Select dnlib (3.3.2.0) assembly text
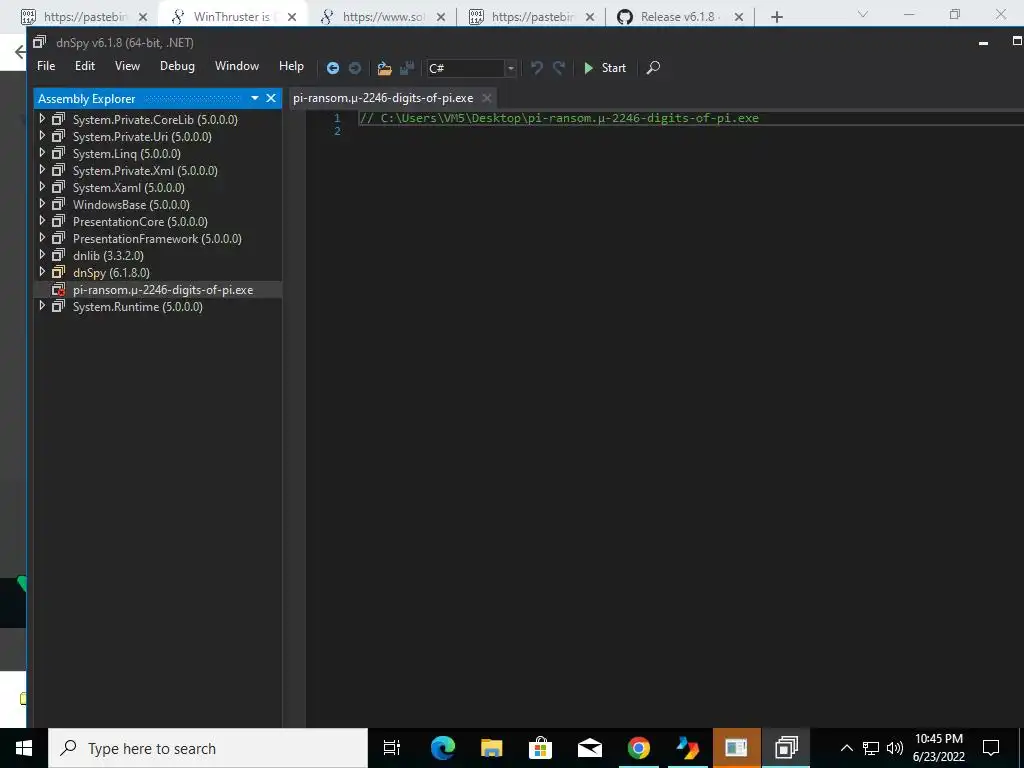The height and width of the screenshot is (768, 1024). coord(108,255)
